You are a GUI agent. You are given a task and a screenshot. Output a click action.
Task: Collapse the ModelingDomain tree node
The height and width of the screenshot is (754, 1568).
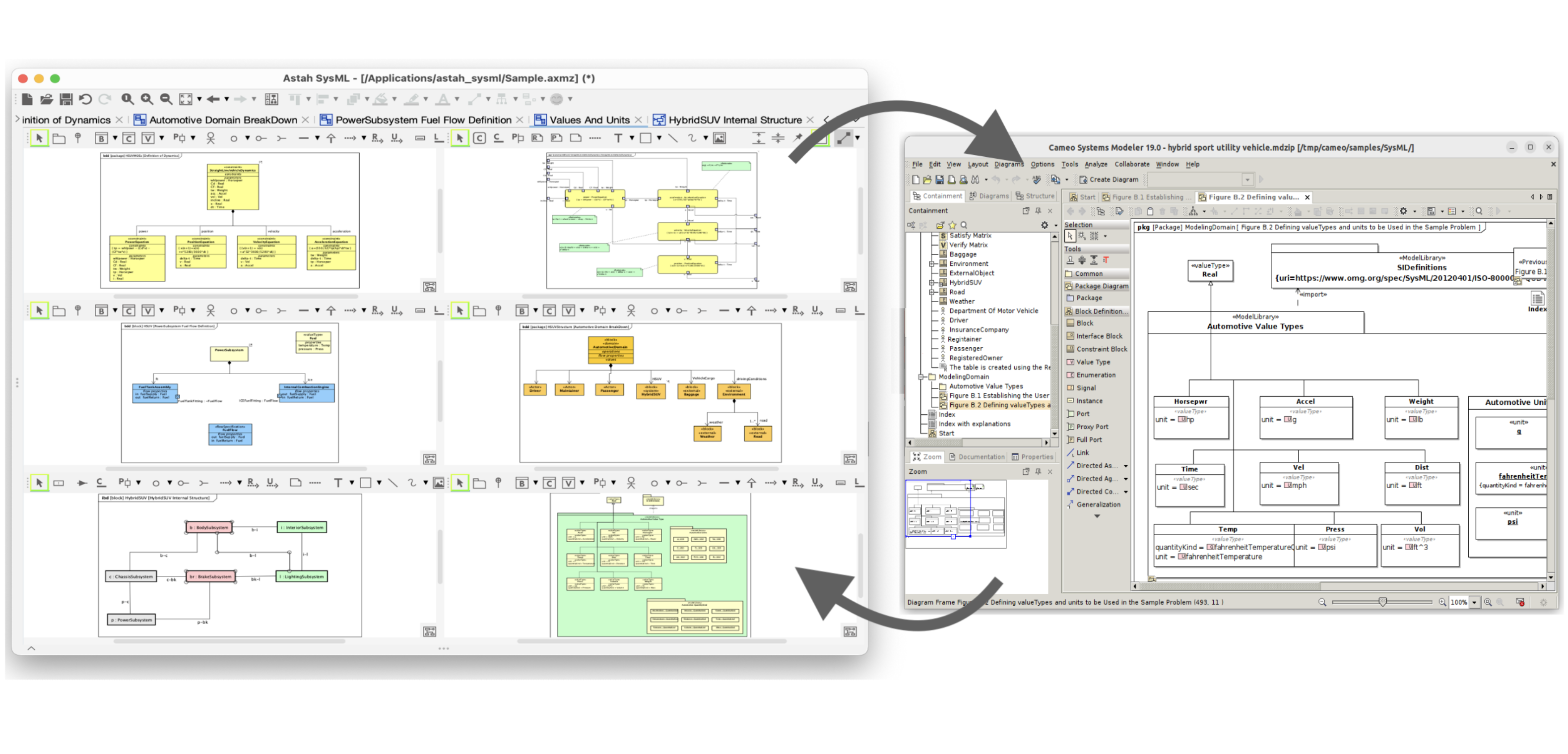point(921,377)
